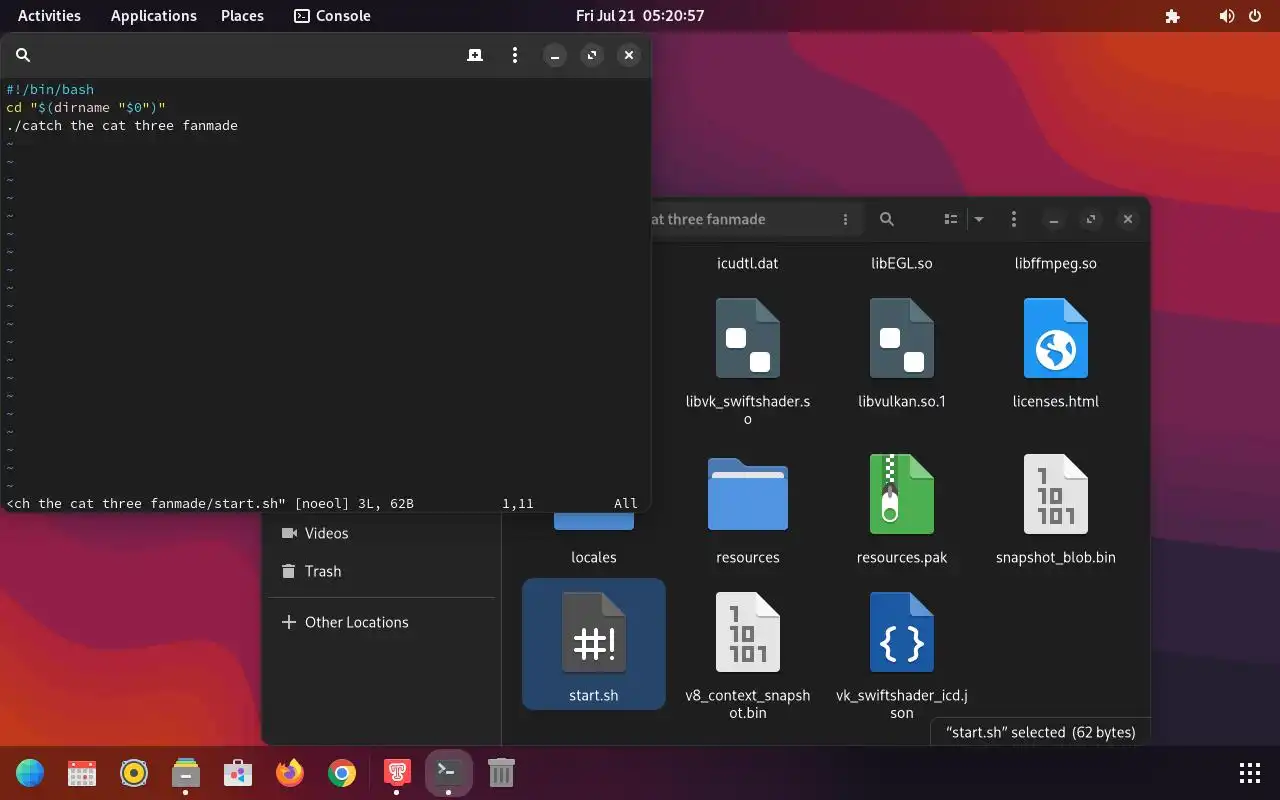Launch the web browser globe dock icon
The width and height of the screenshot is (1280, 800).
[30, 772]
